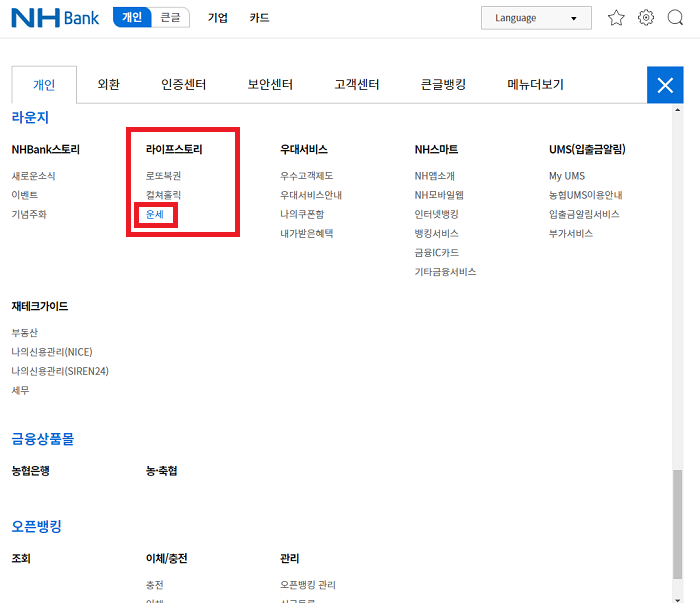Click the NH Bank logo
The width and height of the screenshot is (700, 603).
55,18
